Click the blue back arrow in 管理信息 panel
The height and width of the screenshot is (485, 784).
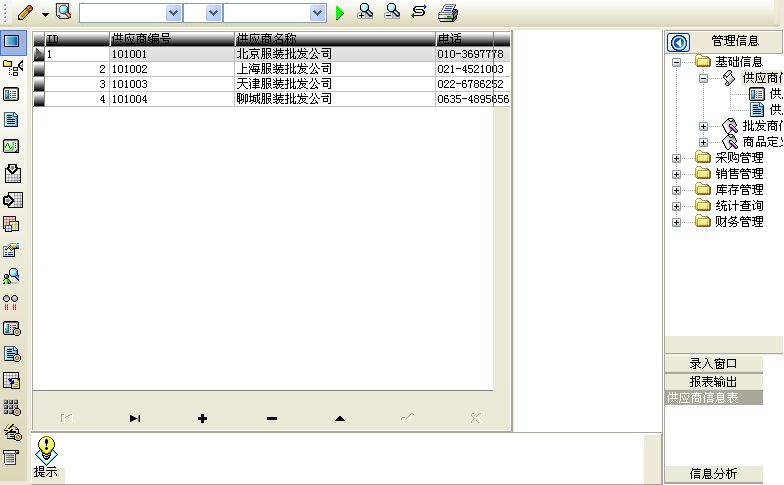click(x=678, y=42)
